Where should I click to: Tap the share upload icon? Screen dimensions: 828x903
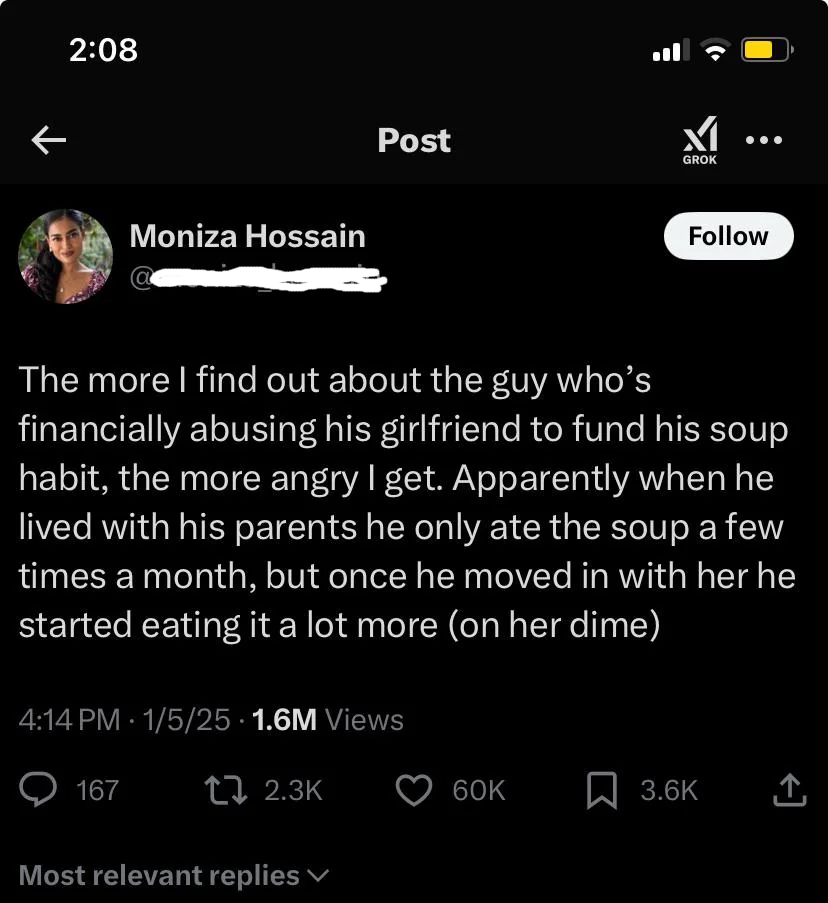point(789,790)
